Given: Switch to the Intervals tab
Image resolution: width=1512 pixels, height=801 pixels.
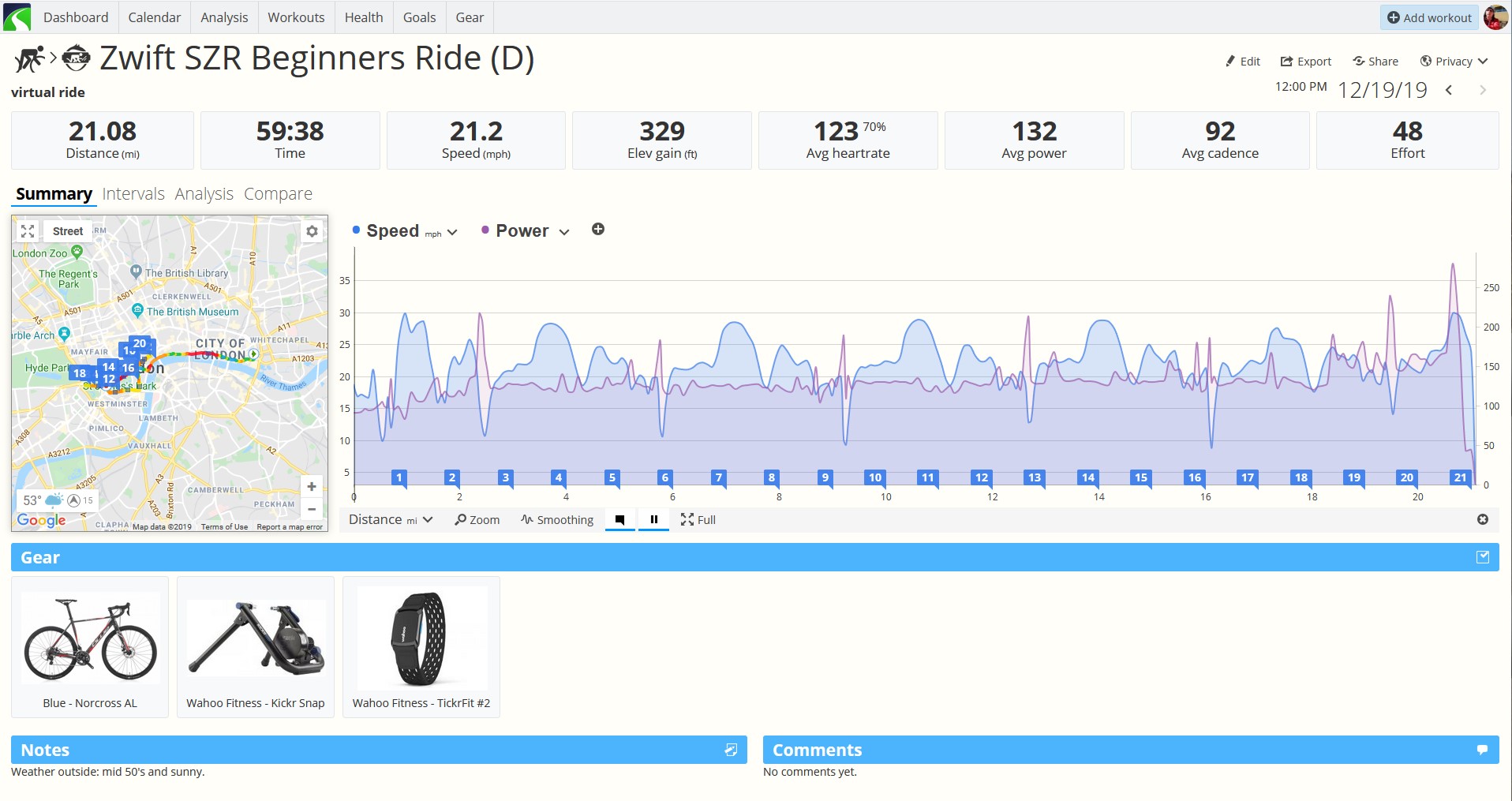Looking at the screenshot, I should pyautogui.click(x=133, y=194).
